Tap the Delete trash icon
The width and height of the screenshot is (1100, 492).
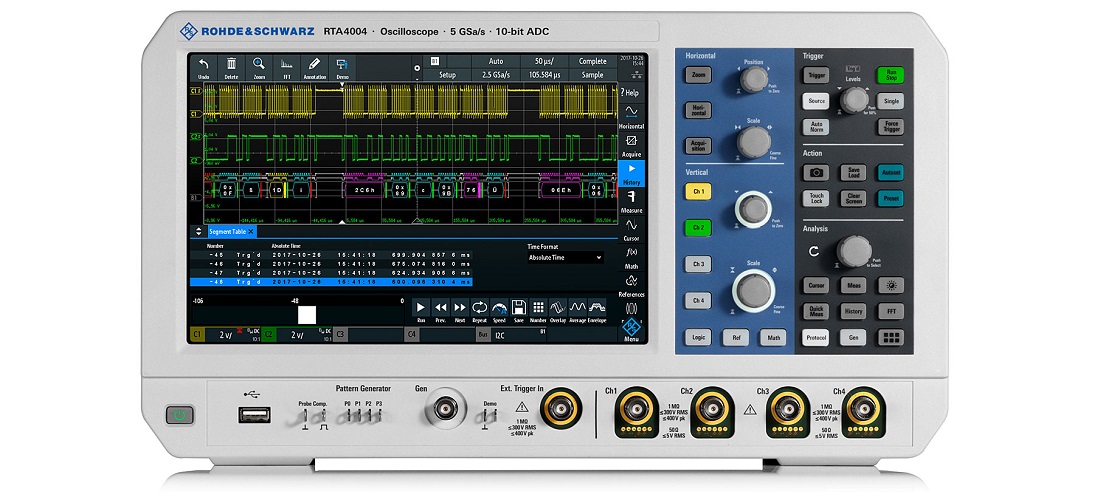[x=231, y=66]
